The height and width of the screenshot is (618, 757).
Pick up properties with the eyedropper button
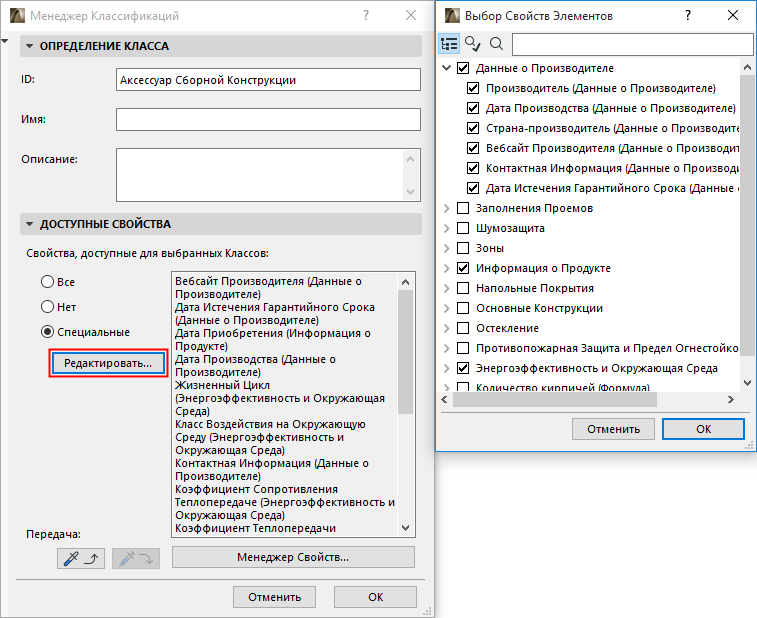click(81, 559)
